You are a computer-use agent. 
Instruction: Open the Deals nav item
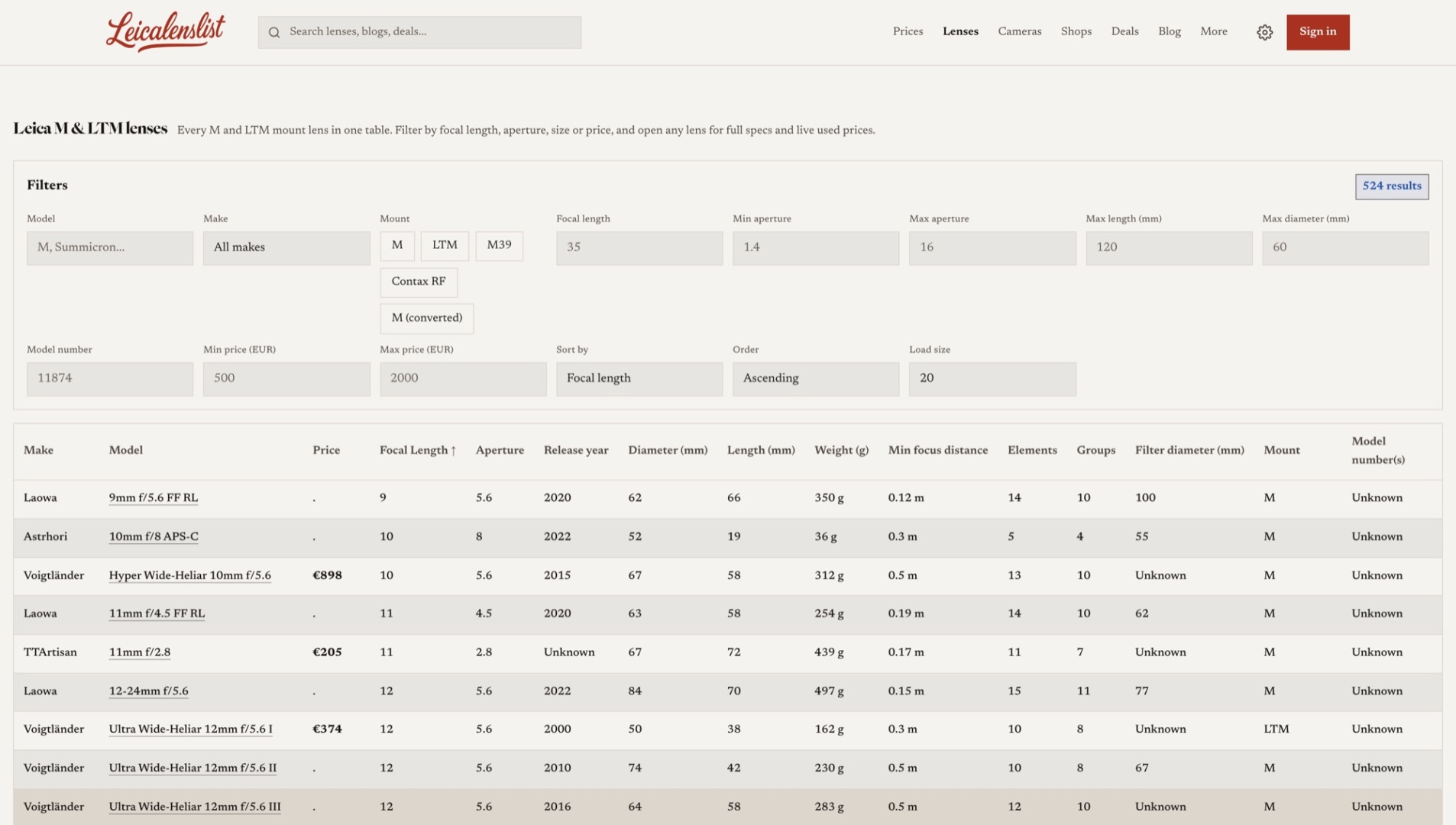1124,31
